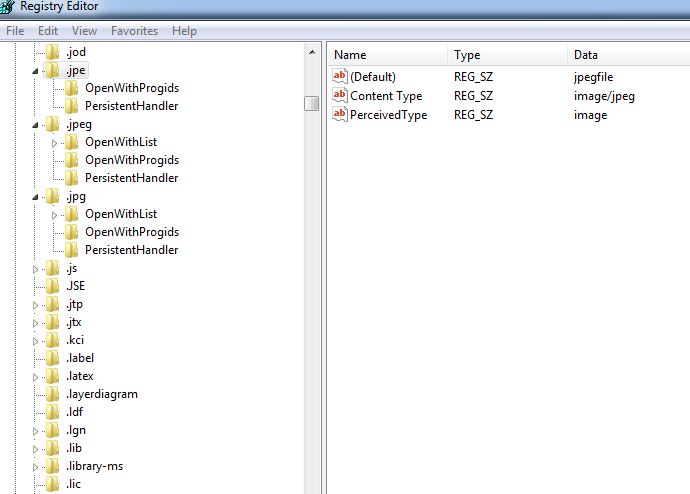Screen dimensions: 690x494
Task: Click the jpegfile data cell
Action: (593, 77)
